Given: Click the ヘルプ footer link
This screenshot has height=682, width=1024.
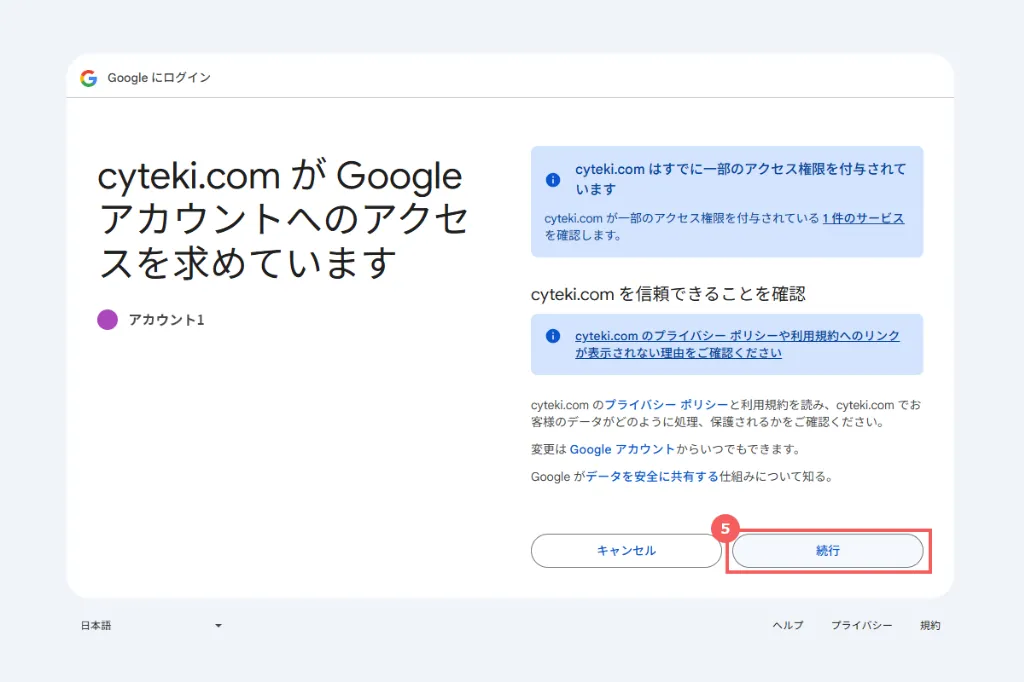Looking at the screenshot, I should click(788, 626).
